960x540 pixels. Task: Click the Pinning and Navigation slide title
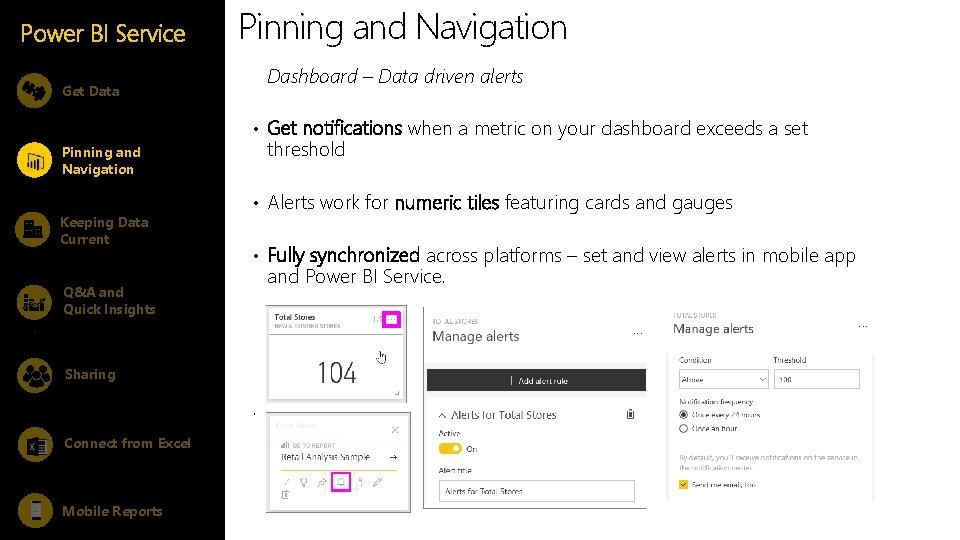click(x=402, y=28)
